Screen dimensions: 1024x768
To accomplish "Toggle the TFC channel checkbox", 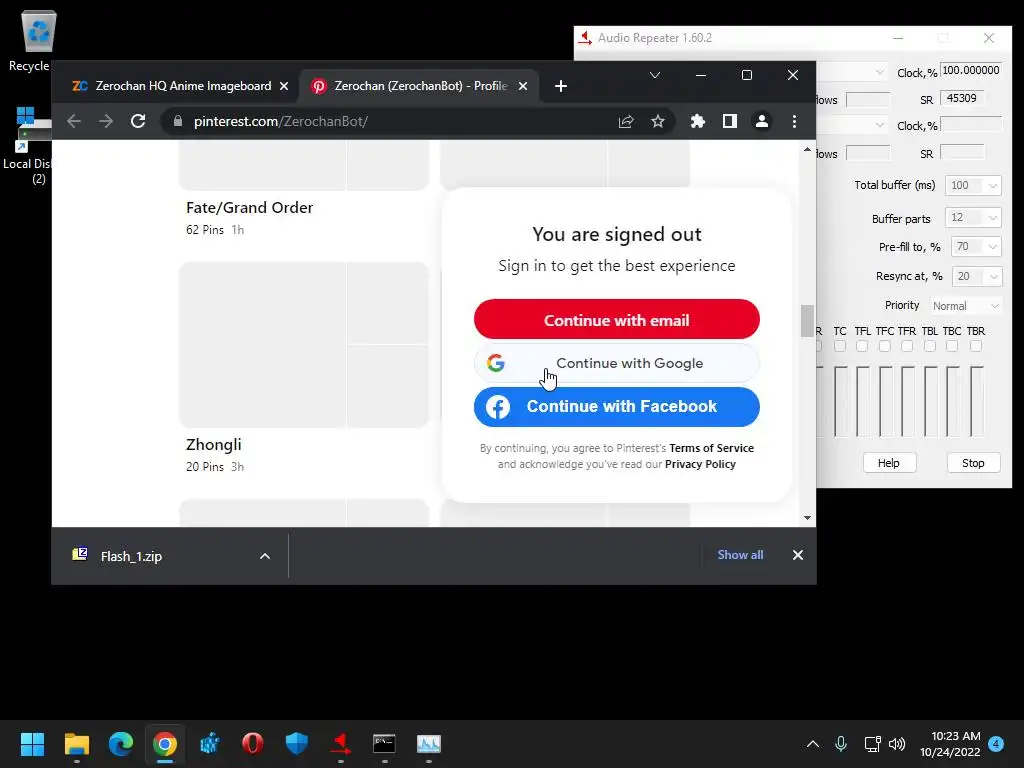I will pos(885,346).
